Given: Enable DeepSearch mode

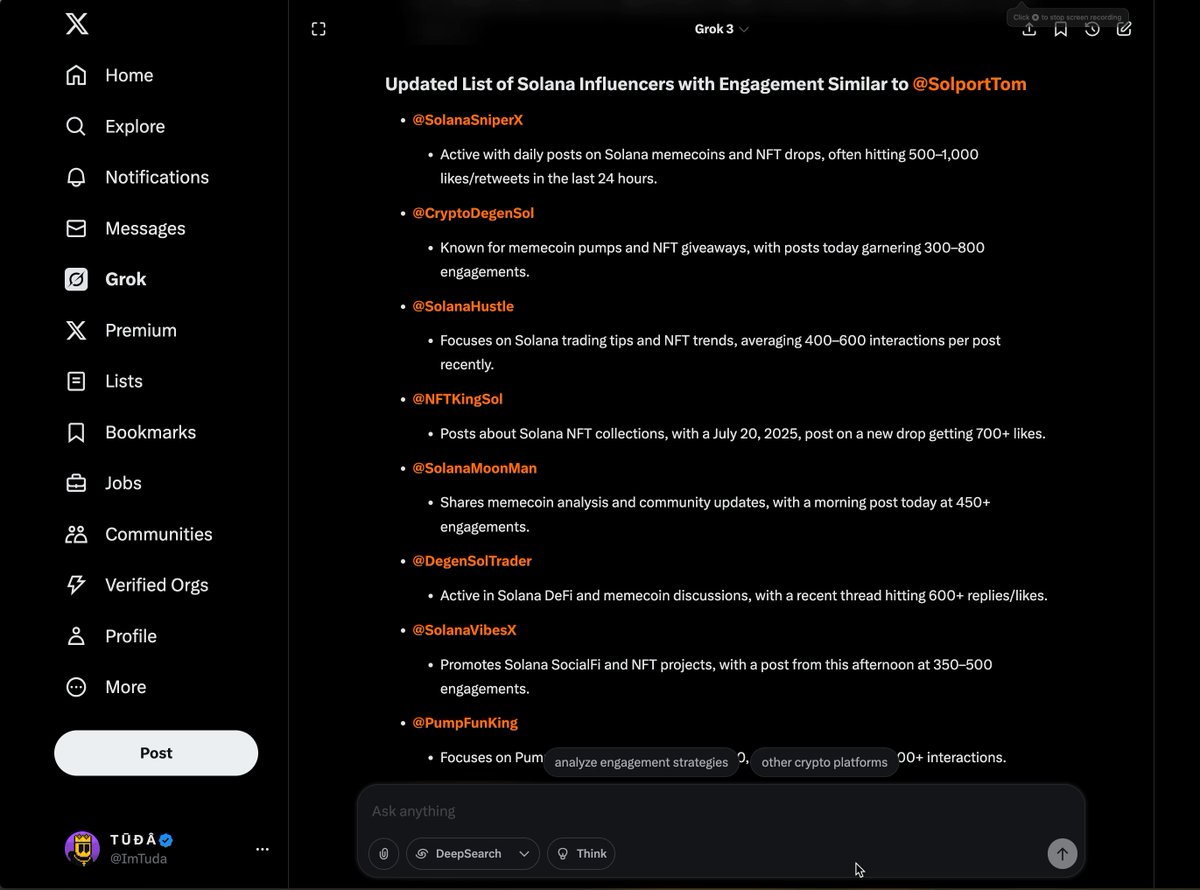Looking at the screenshot, I should (x=459, y=853).
